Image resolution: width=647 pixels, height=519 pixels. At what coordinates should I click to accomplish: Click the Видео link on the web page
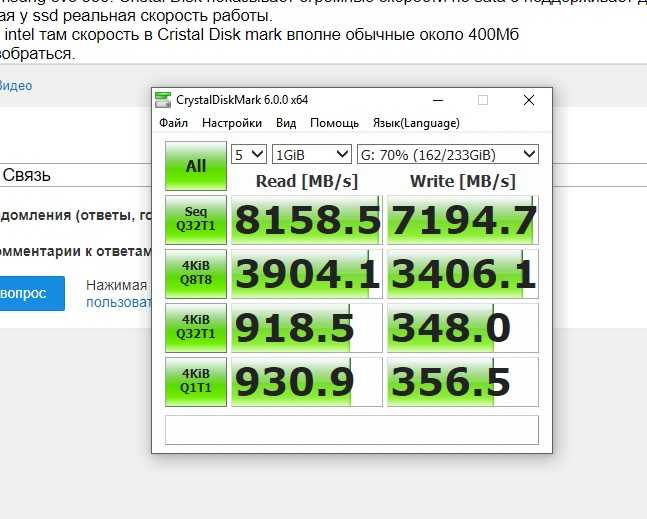click(16, 86)
